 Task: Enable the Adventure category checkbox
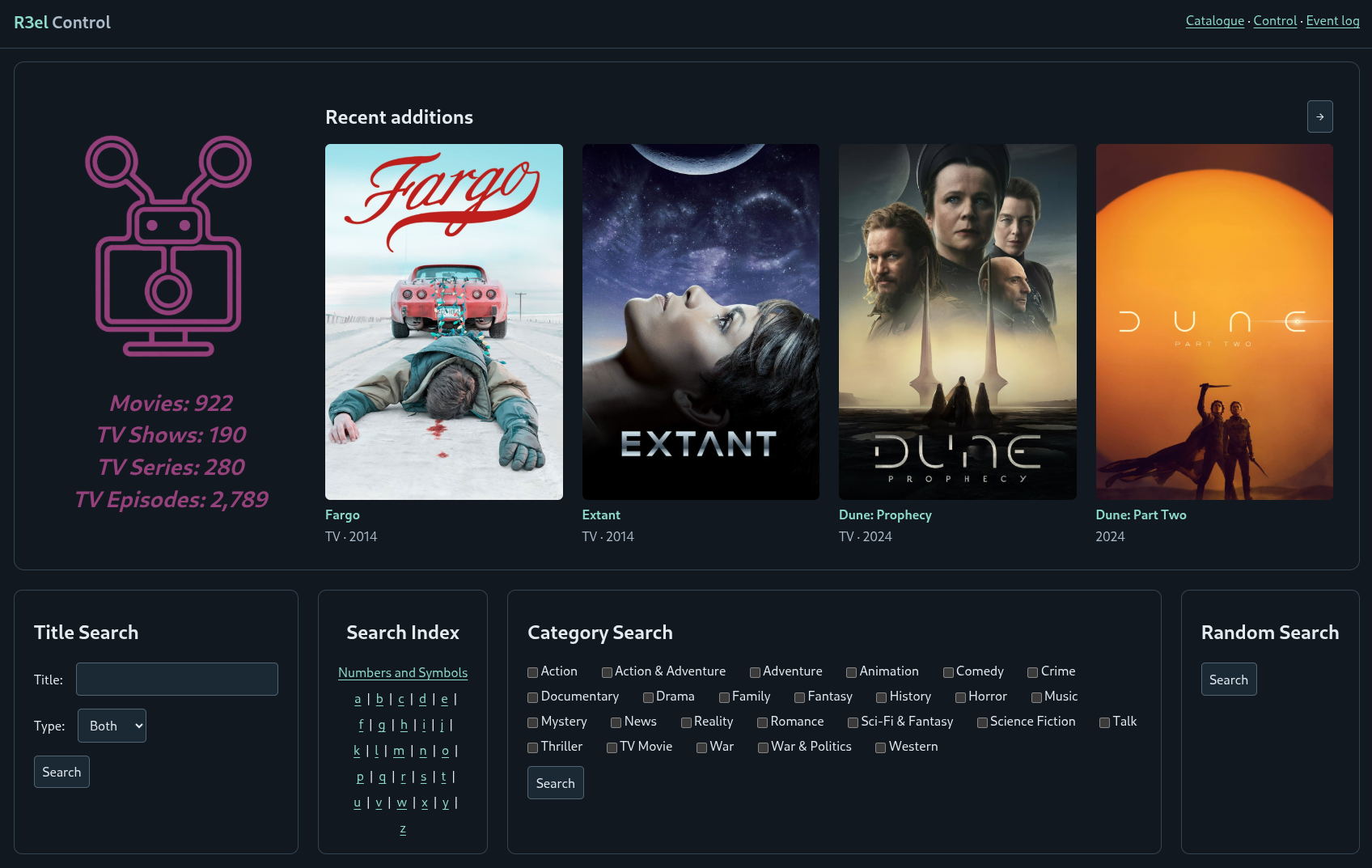tap(755, 672)
